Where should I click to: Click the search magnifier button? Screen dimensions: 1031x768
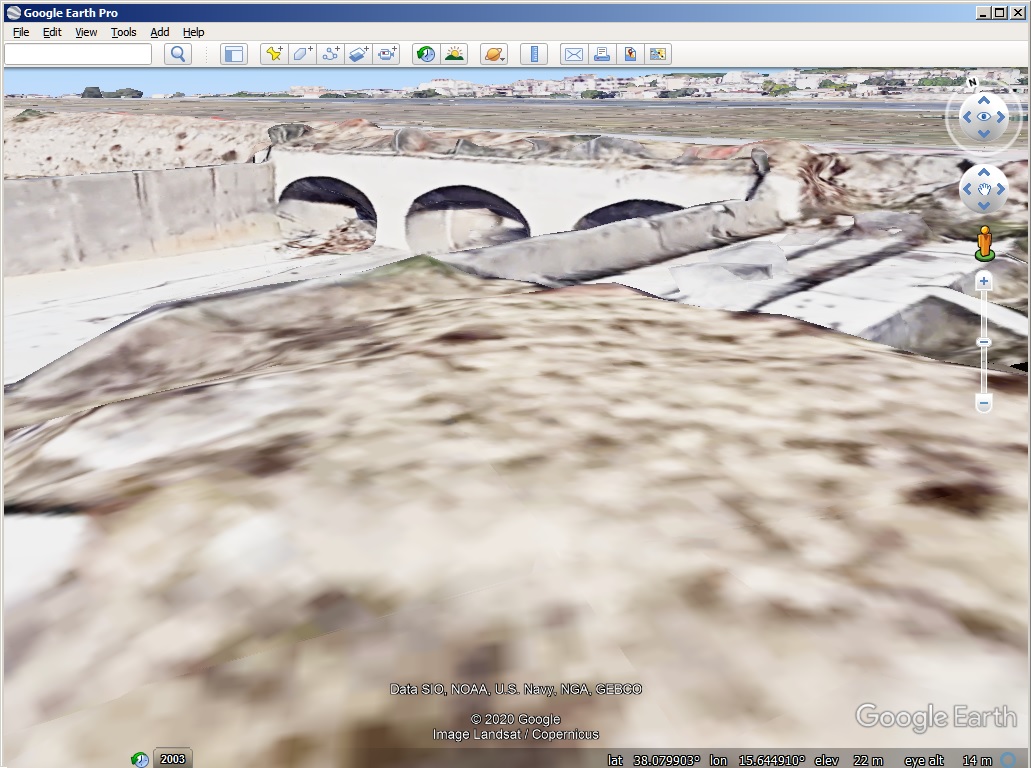[x=177, y=54]
